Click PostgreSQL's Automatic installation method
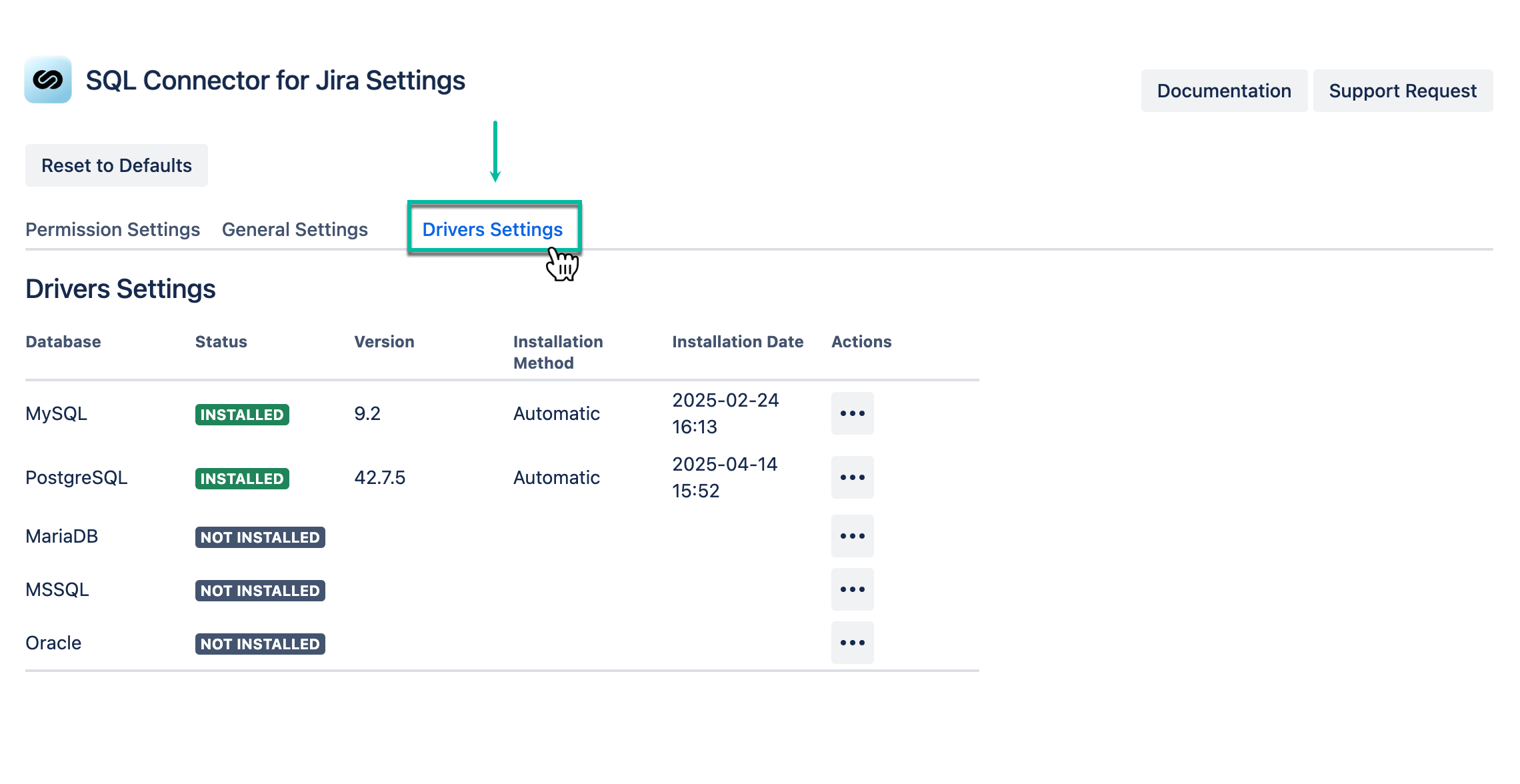 (557, 477)
